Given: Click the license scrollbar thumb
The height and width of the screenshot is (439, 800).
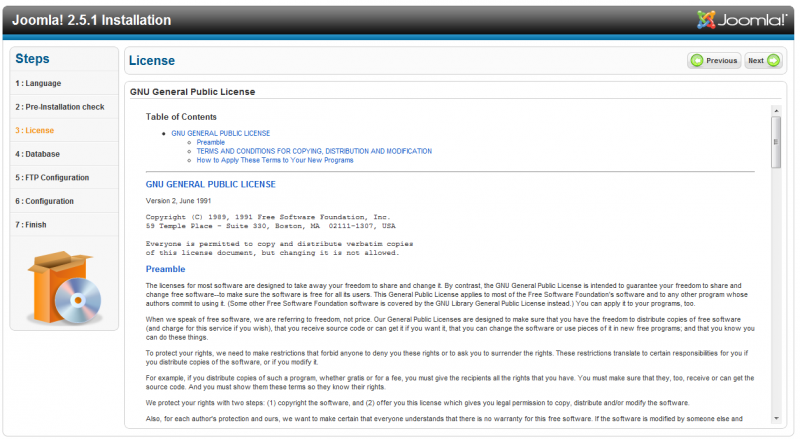Looking at the screenshot, I should (x=776, y=142).
